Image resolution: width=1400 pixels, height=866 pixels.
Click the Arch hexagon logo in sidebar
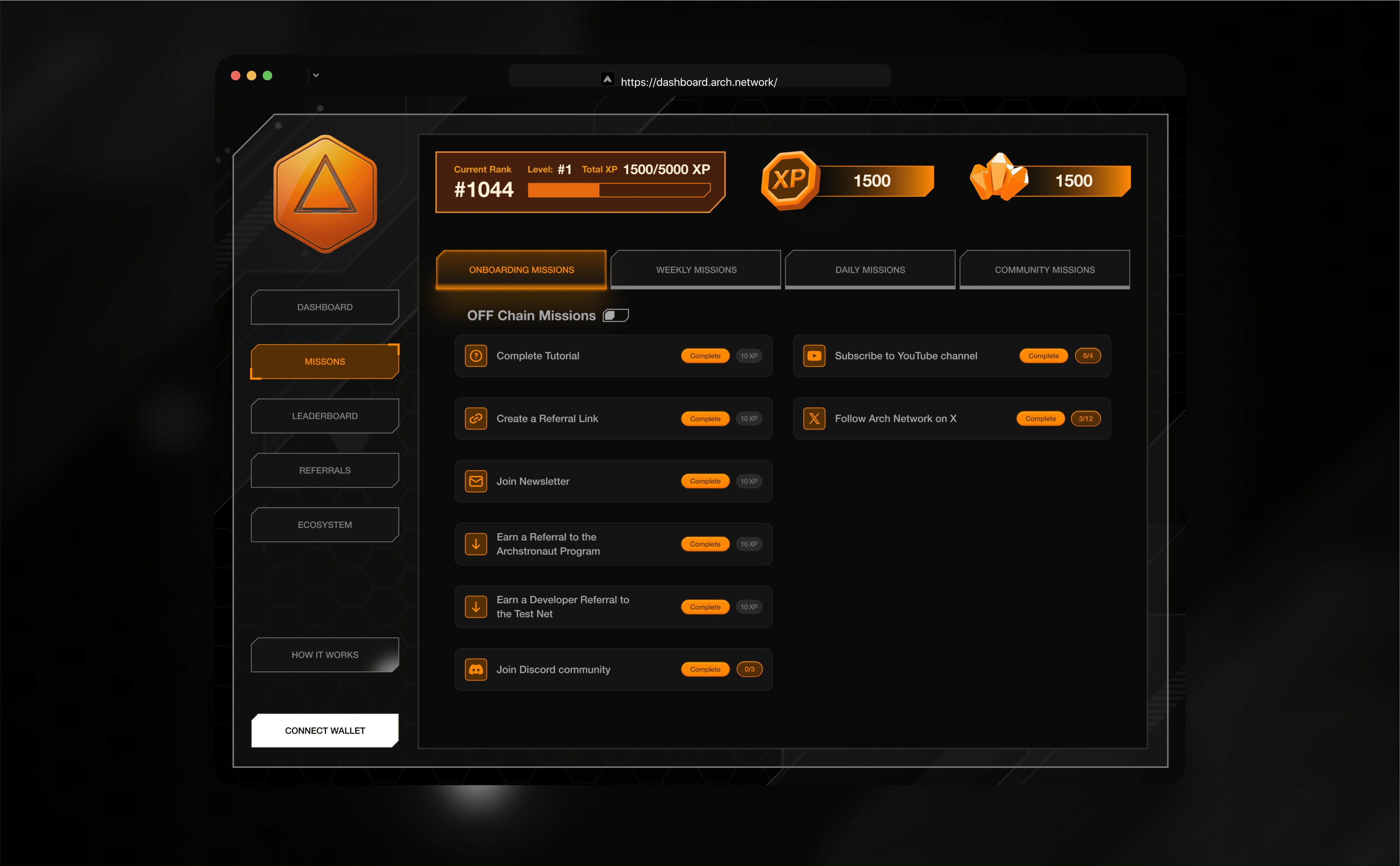pyautogui.click(x=325, y=194)
